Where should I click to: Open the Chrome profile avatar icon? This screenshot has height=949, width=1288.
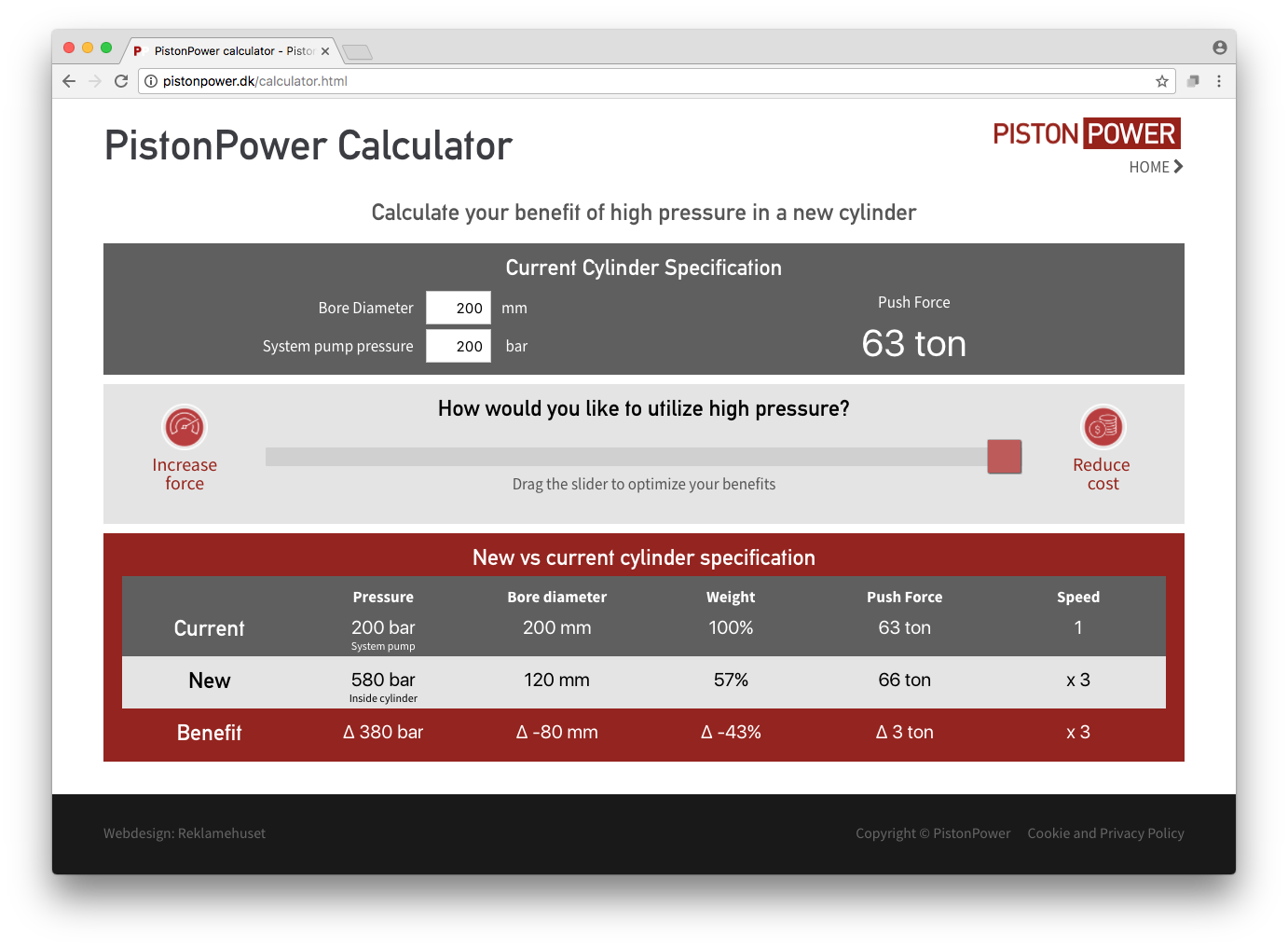pos(1219,48)
